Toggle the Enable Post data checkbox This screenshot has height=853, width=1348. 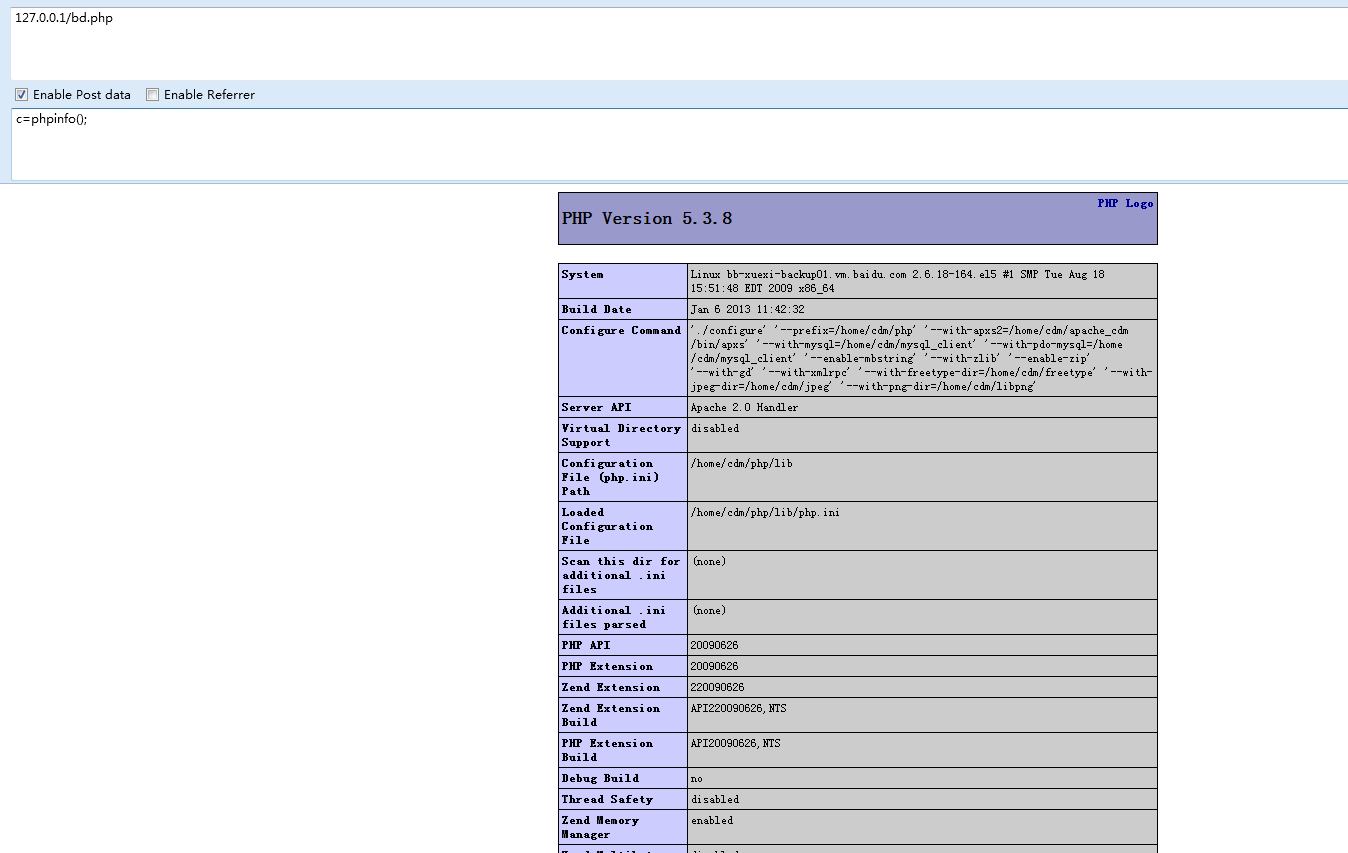21,95
